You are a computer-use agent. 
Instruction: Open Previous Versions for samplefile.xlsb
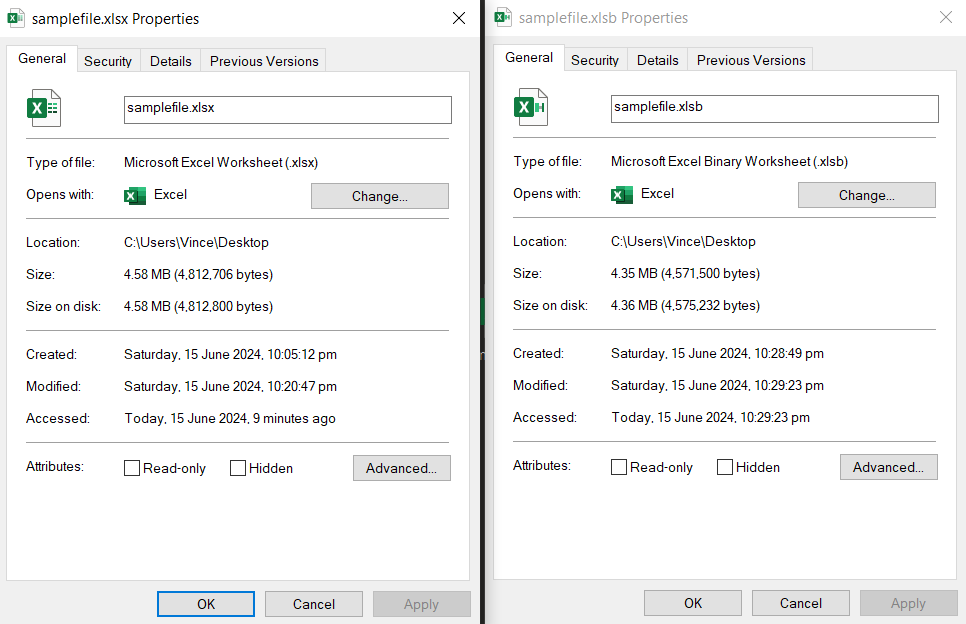(750, 60)
